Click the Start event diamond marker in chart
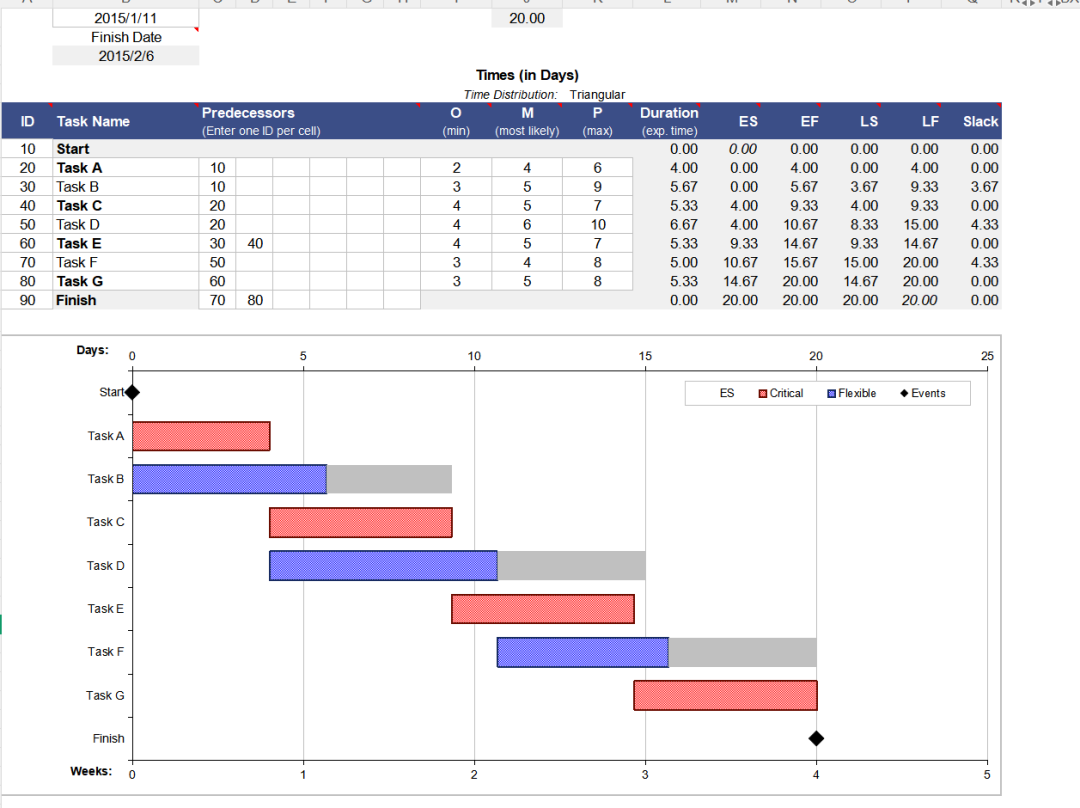 coord(133,392)
